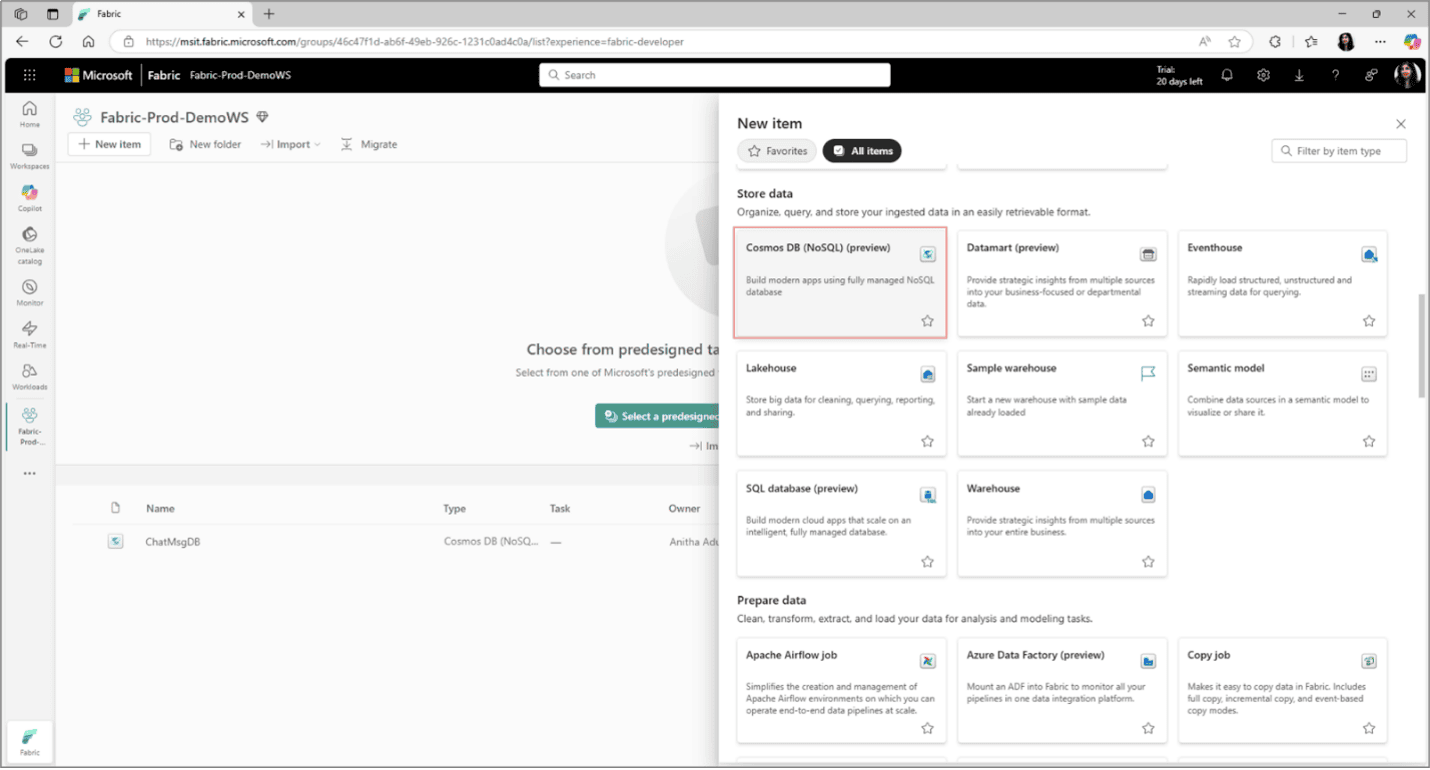
Task: Close the New item panel
Action: coord(1401,124)
